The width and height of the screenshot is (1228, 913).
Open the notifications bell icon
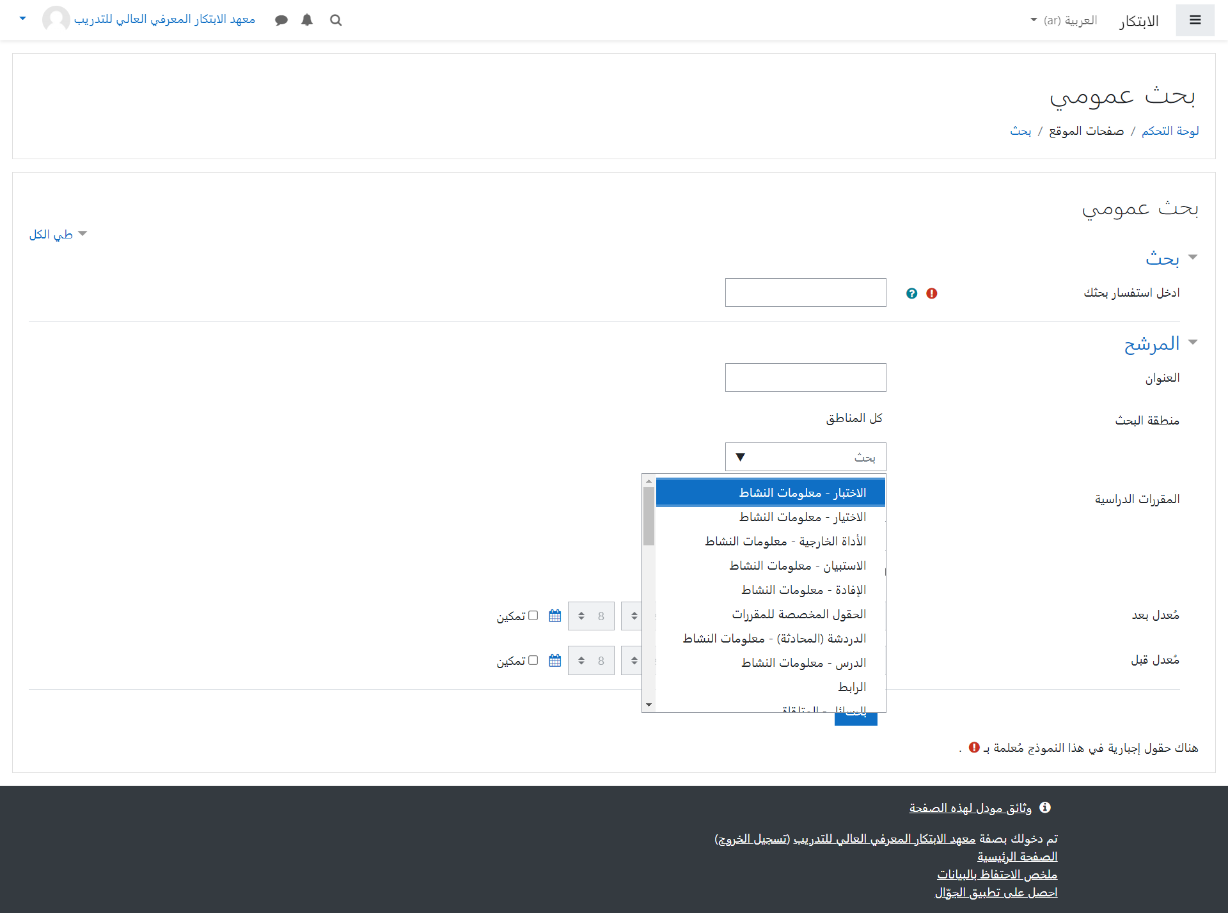point(307,20)
